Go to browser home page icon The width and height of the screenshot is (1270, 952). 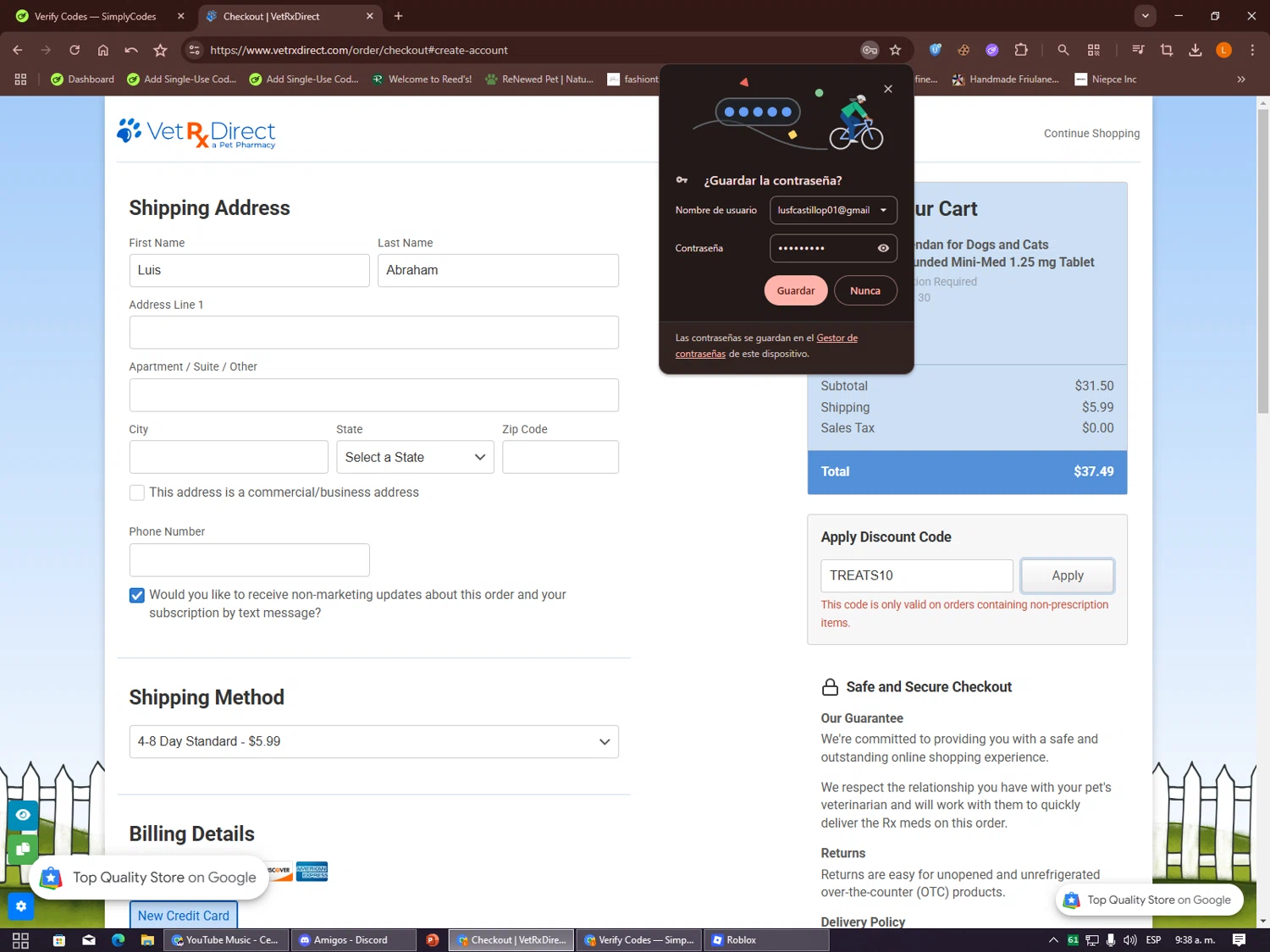[103, 50]
